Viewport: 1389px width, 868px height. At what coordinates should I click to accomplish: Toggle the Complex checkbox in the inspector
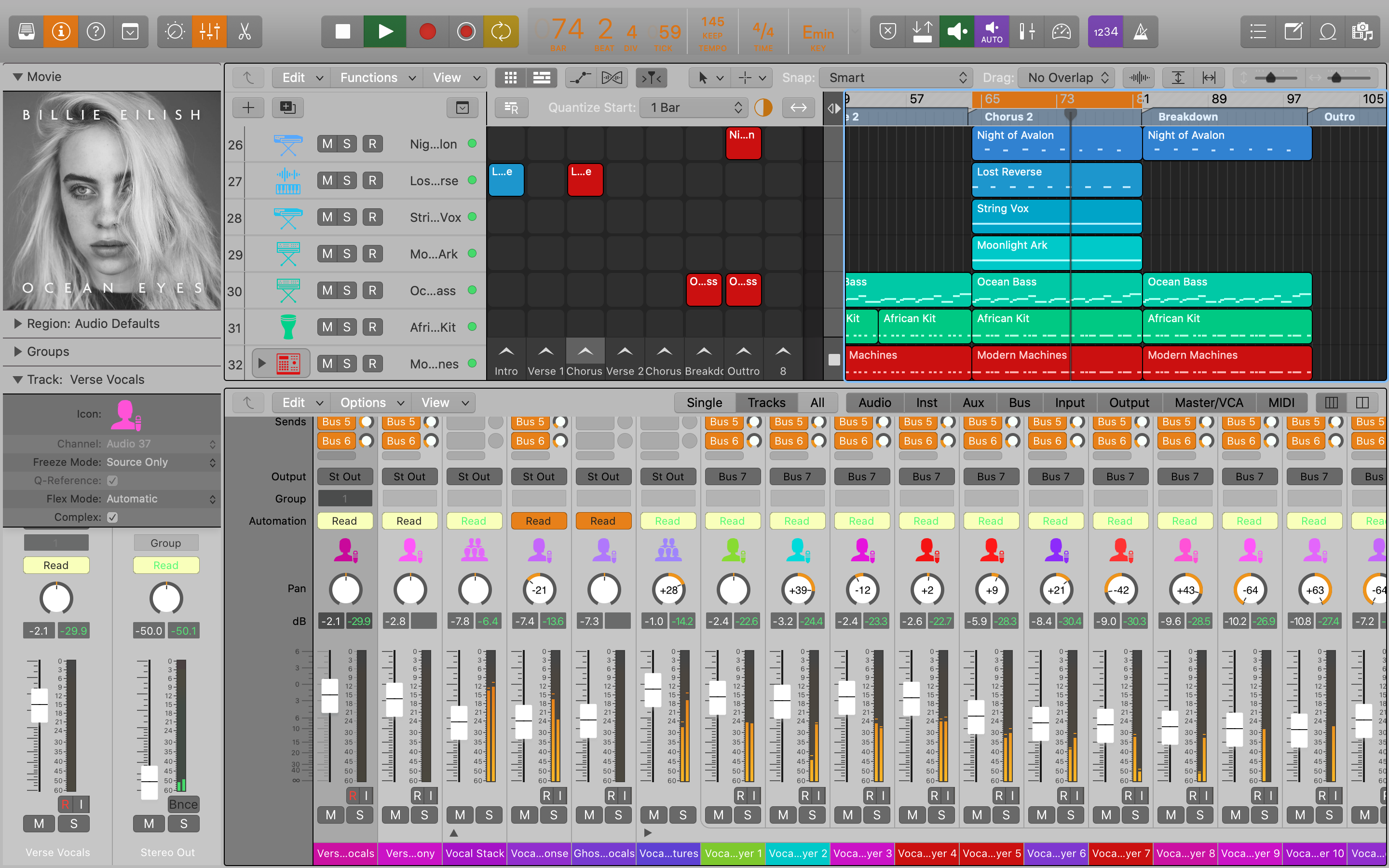112,517
